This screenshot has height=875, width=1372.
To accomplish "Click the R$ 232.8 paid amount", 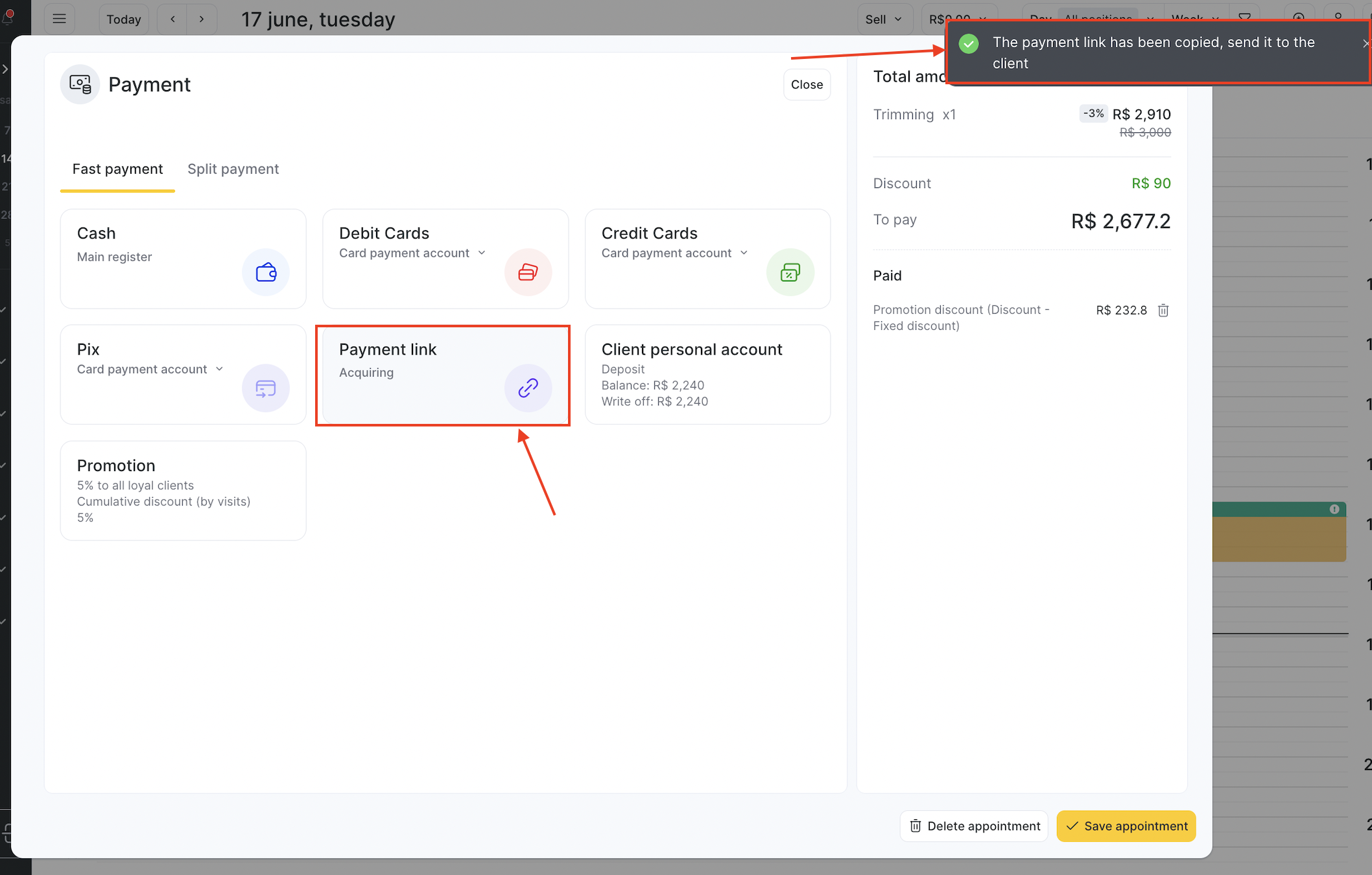I will (x=1121, y=310).
